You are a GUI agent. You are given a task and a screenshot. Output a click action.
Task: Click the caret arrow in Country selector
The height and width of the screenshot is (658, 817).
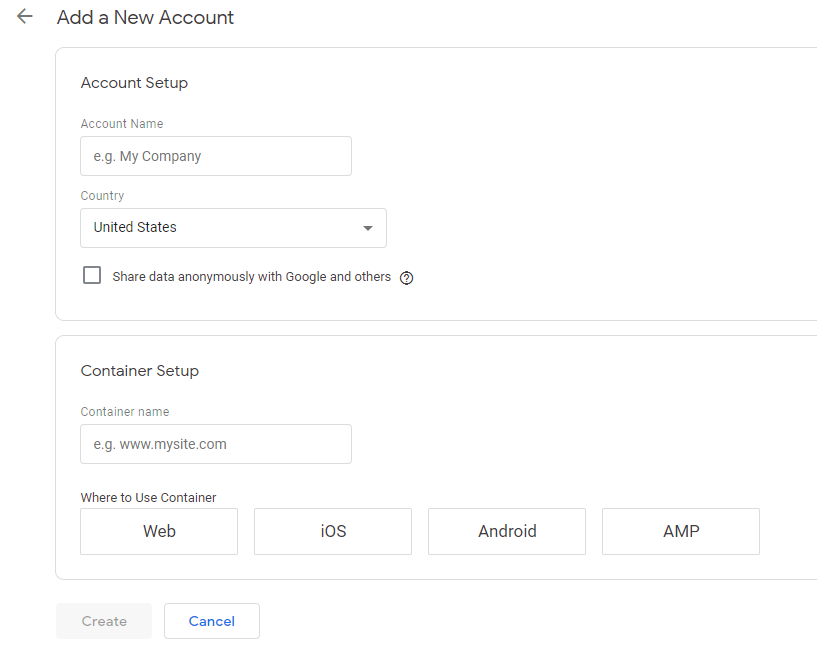click(368, 228)
